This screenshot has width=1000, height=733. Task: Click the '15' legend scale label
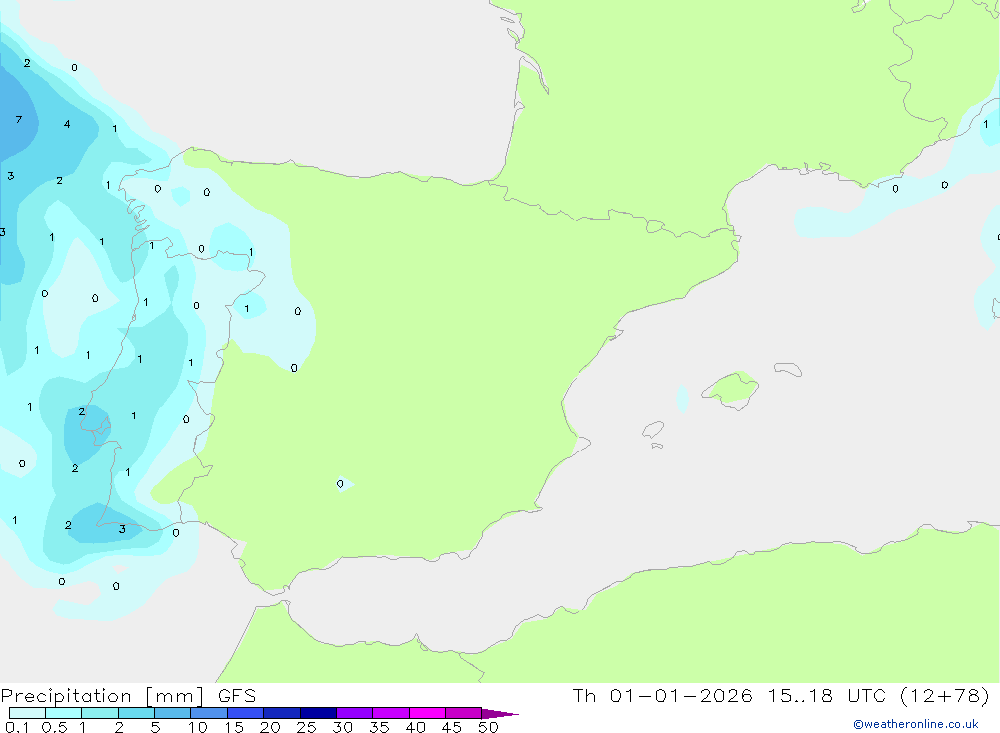(x=234, y=727)
